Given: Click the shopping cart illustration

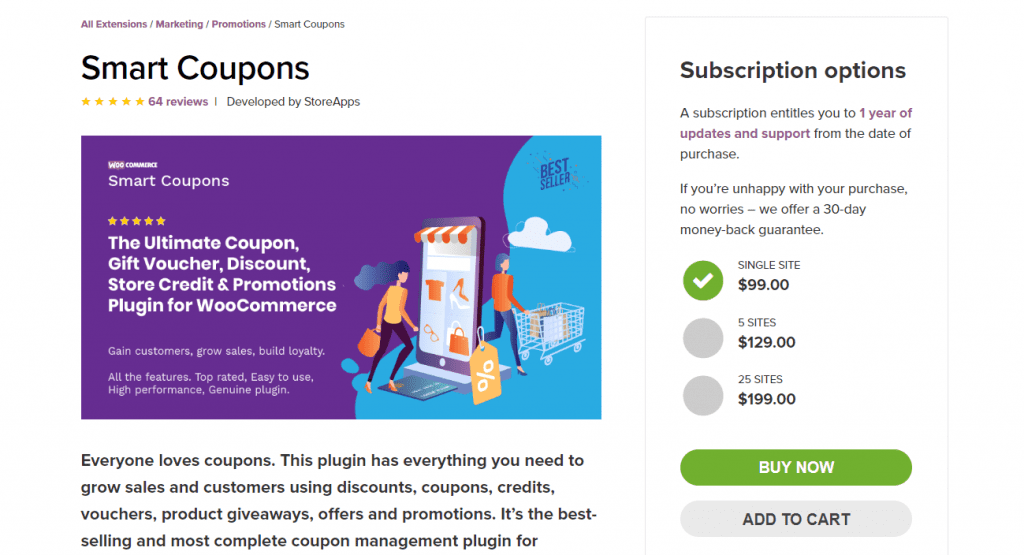Looking at the screenshot, I should pyautogui.click(x=549, y=332).
